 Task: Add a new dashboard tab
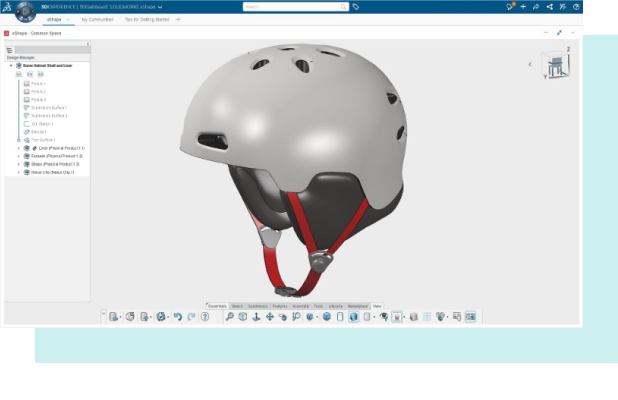pos(178,19)
